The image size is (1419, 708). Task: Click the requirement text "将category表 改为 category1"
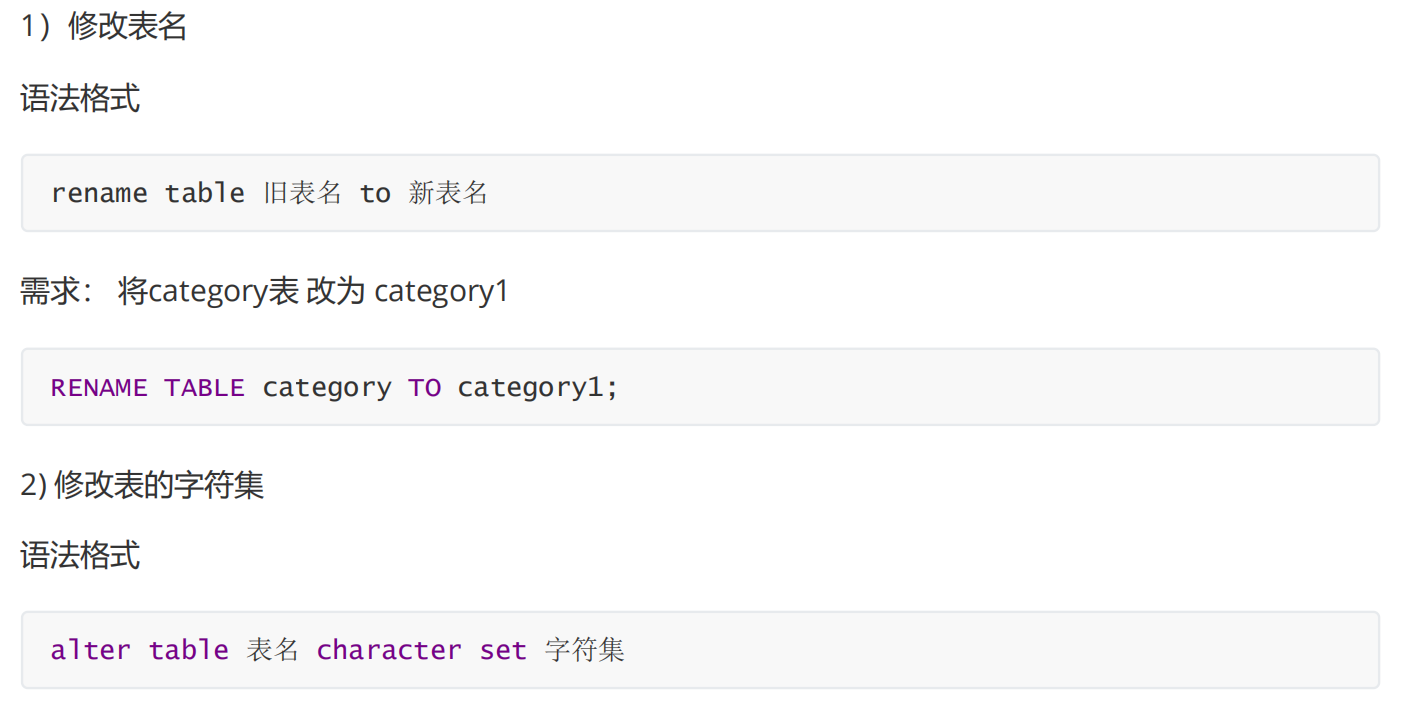point(313,292)
